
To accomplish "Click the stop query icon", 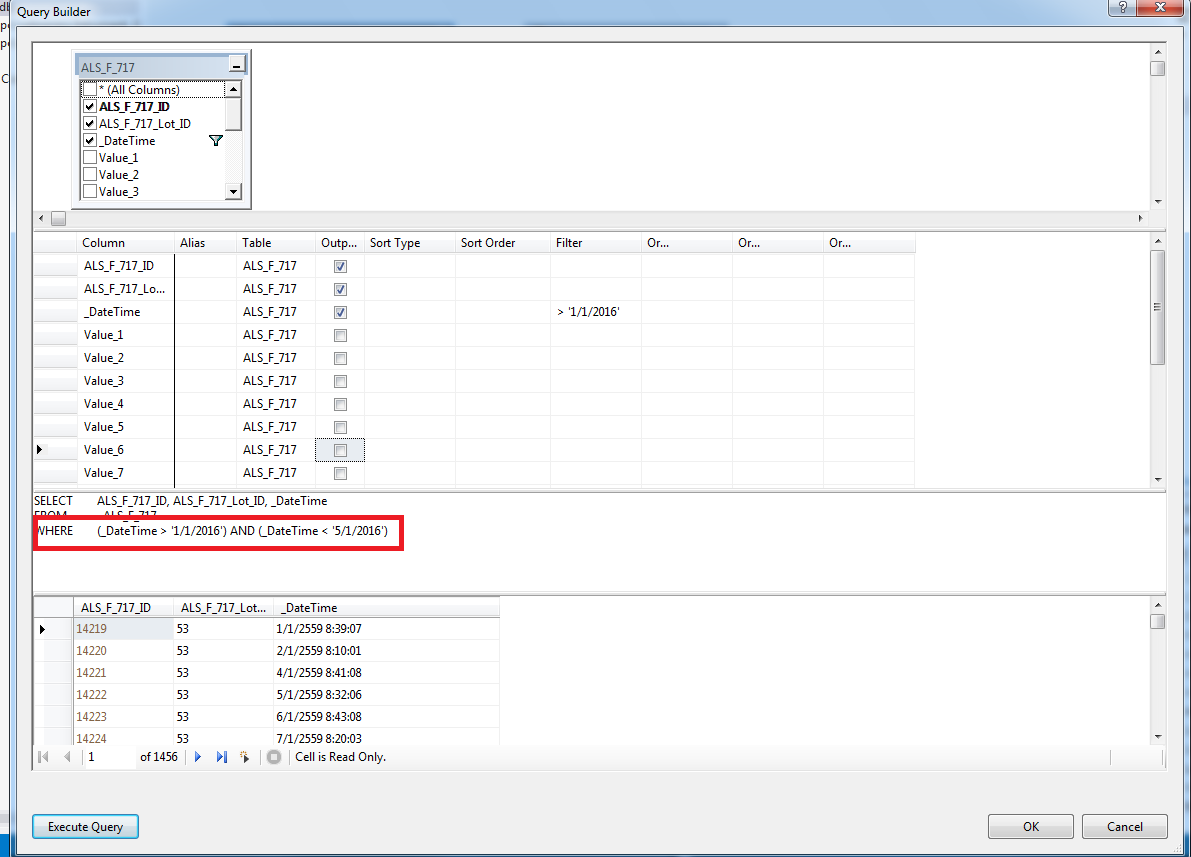I will tap(274, 757).
